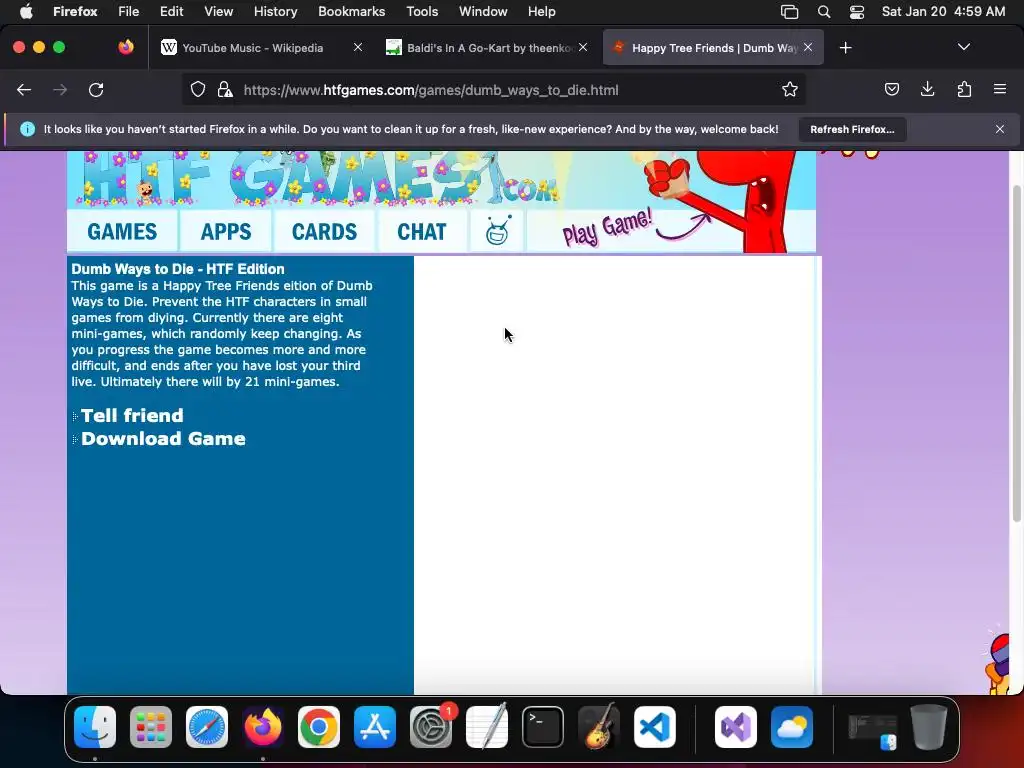Open the Tools menu
This screenshot has height=768, width=1024.
(422, 11)
